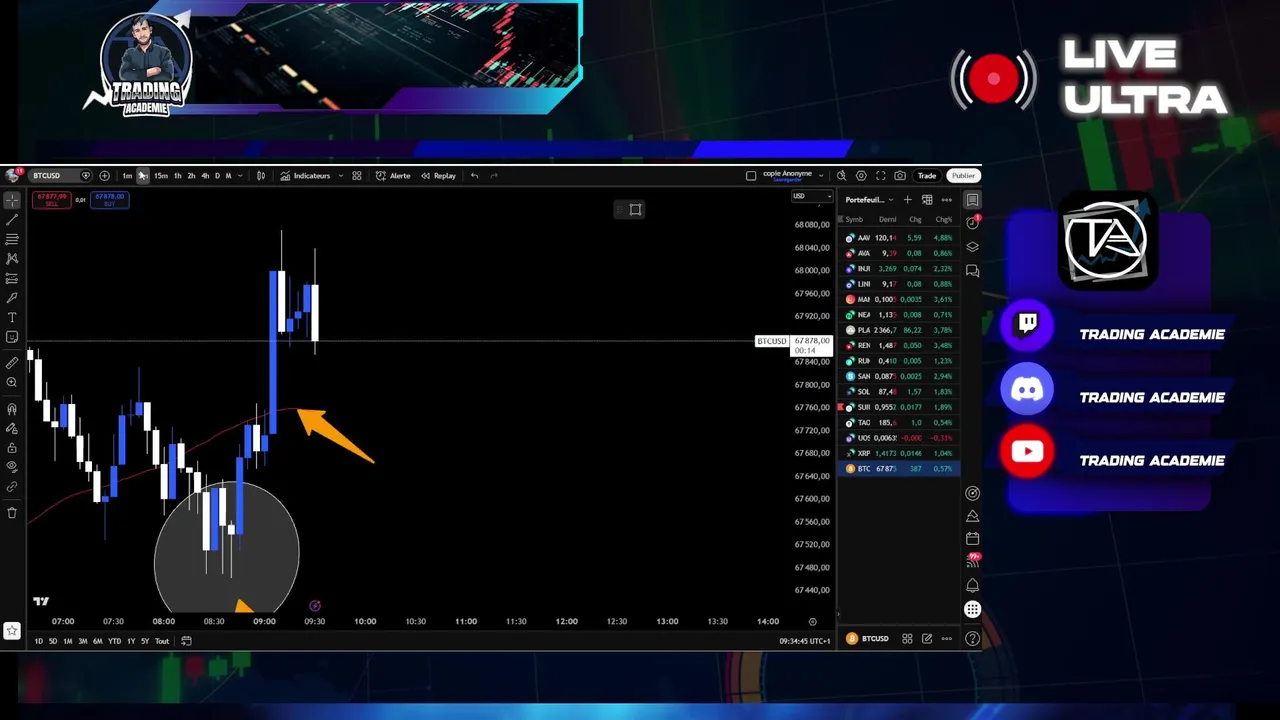1280x720 pixels.
Task: Select the 1m timeframe
Action: 127,176
